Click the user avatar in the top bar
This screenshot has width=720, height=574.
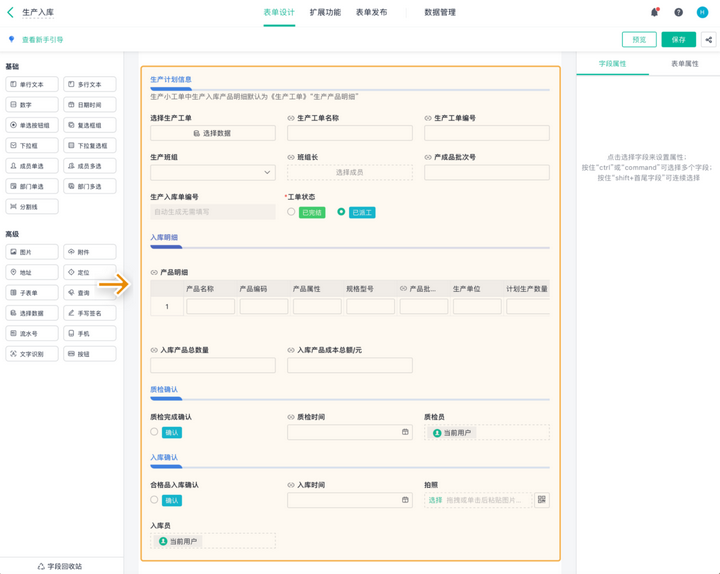pyautogui.click(x=702, y=13)
